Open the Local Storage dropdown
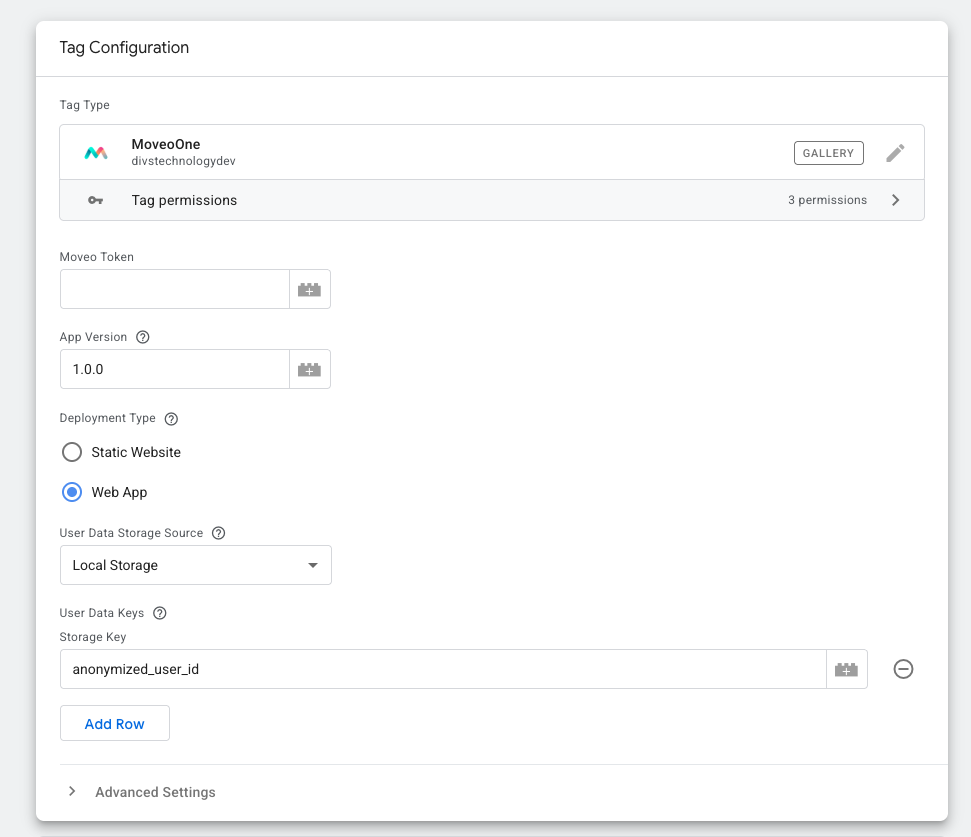 (196, 565)
